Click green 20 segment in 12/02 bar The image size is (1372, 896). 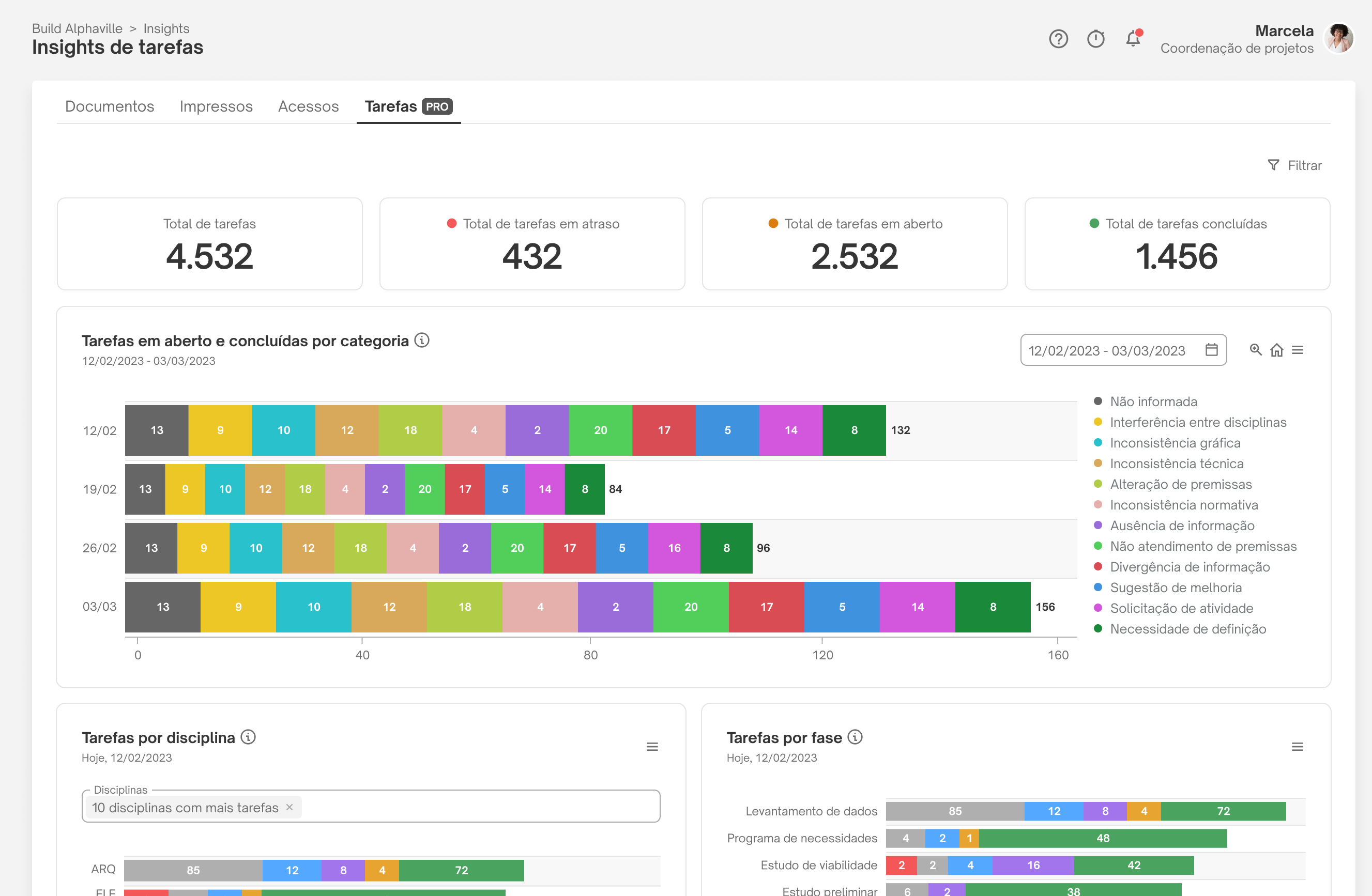[601, 430]
